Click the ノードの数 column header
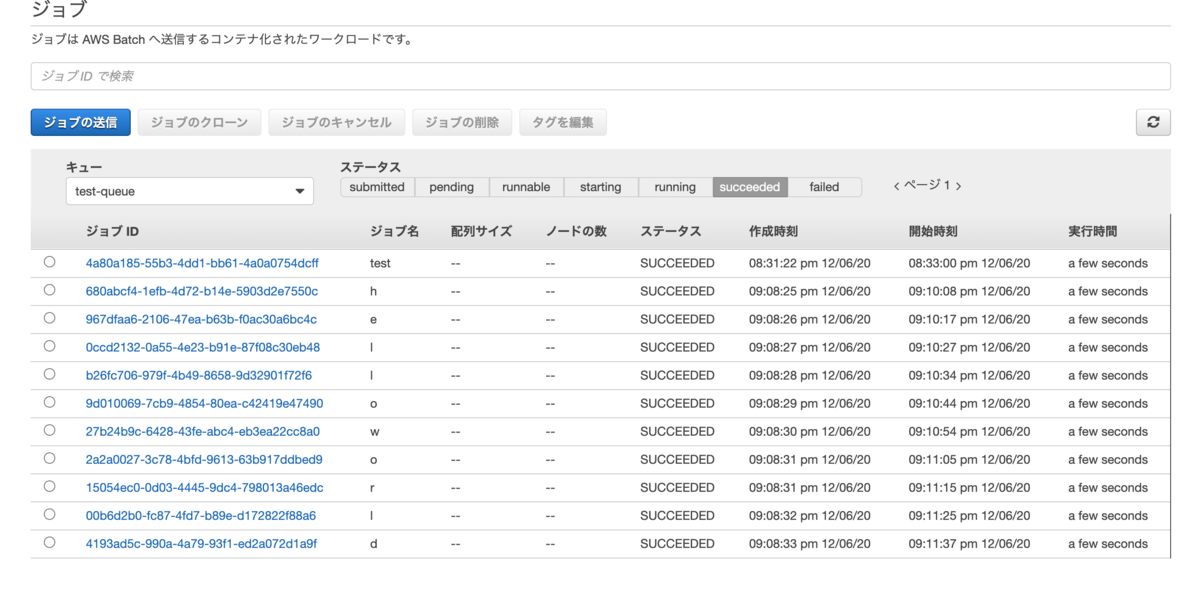Screen dimensions: 1200x590 [576, 231]
